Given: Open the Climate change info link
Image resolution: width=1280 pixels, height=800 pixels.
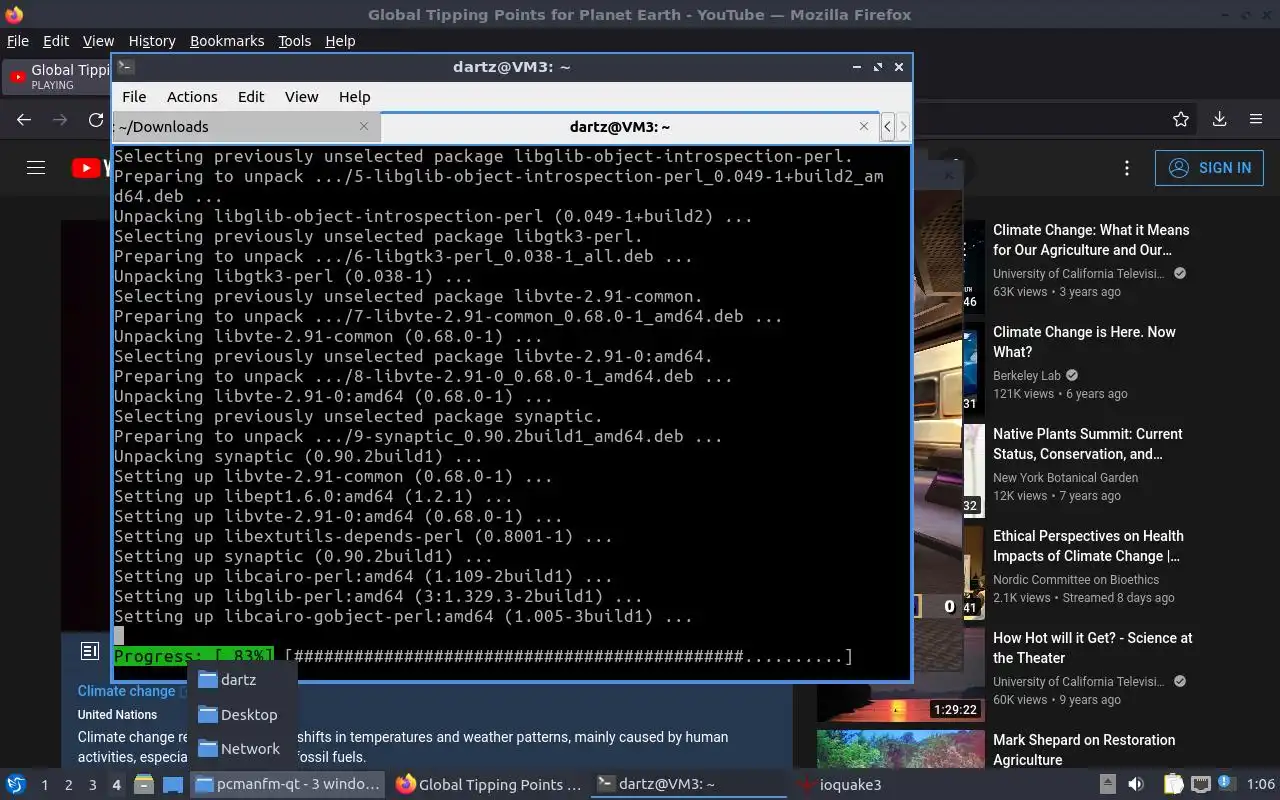Looking at the screenshot, I should [127, 691].
